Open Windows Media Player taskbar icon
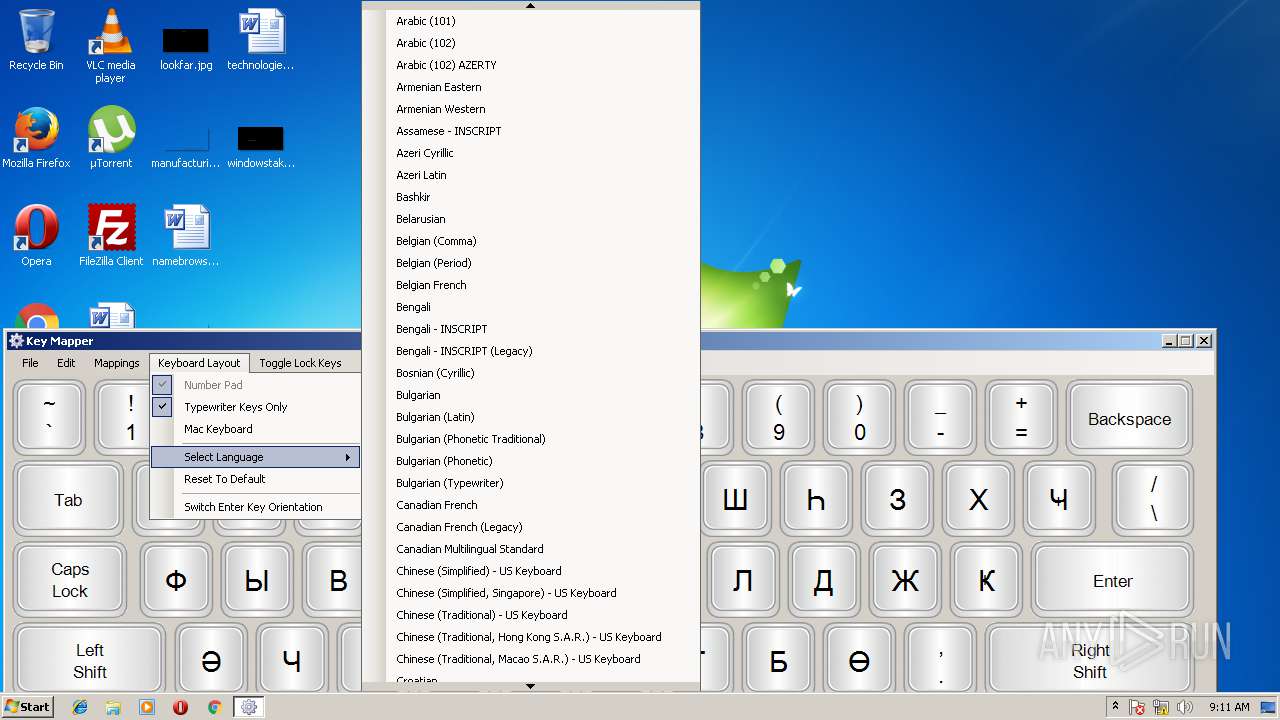 tap(147, 707)
